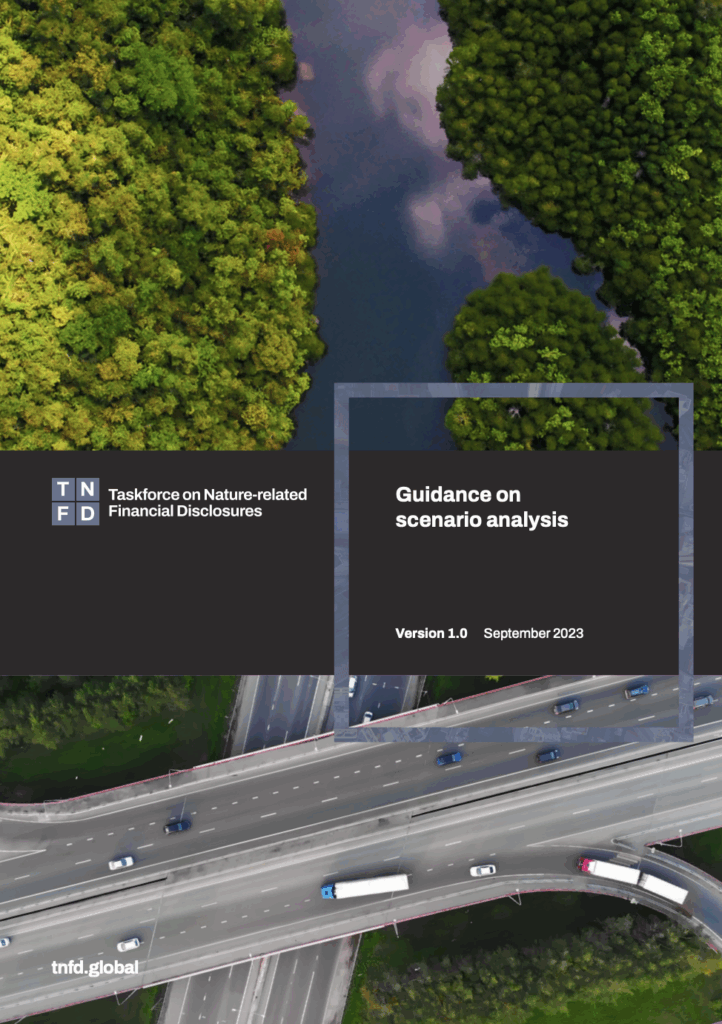Click the white car behind the red truck
The height and width of the screenshot is (1024, 722).
pyautogui.click(x=482, y=870)
